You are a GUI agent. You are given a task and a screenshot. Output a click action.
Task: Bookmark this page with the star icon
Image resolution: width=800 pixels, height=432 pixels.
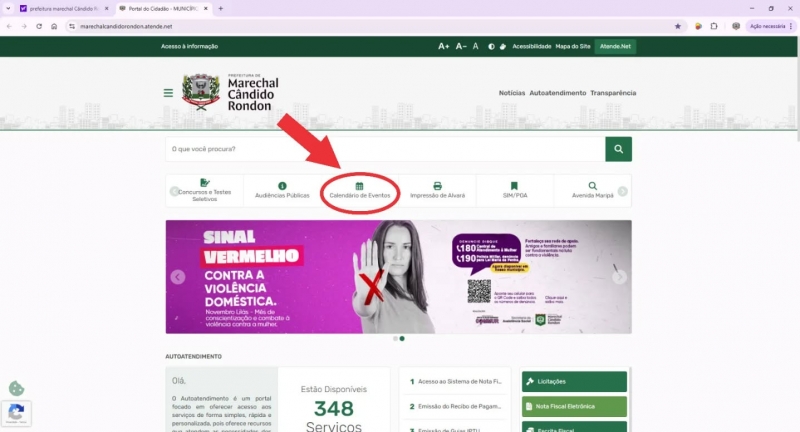click(678, 26)
